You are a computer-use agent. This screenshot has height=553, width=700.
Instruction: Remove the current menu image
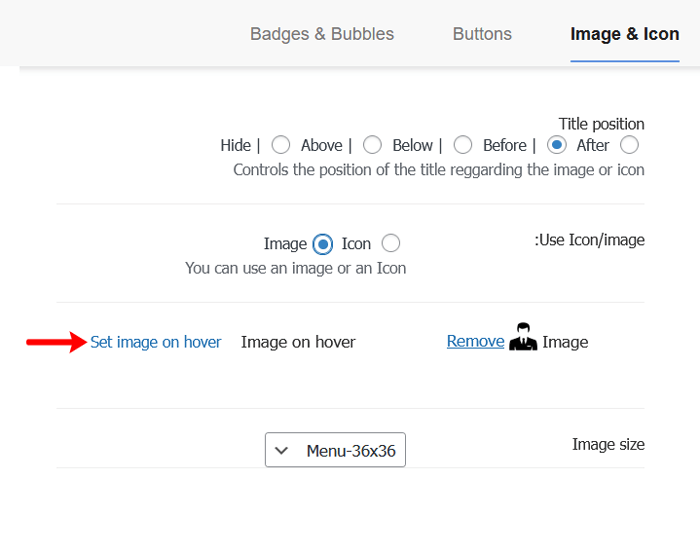pyautogui.click(x=475, y=341)
